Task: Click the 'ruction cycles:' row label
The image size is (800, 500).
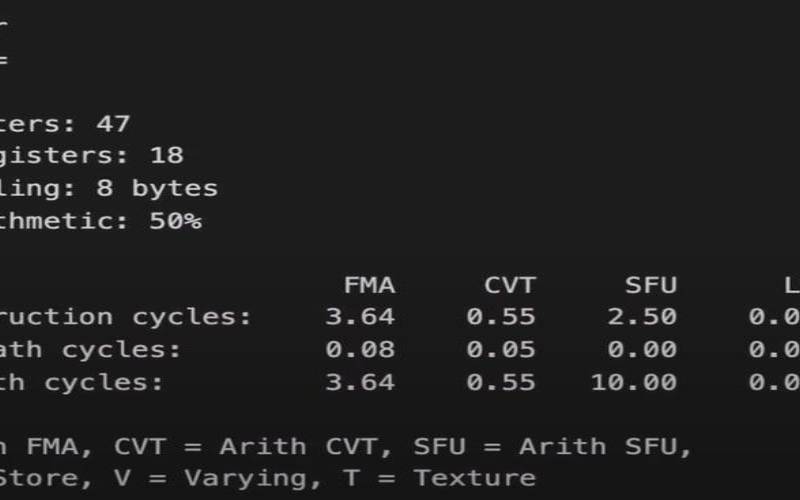Action: (x=126, y=317)
